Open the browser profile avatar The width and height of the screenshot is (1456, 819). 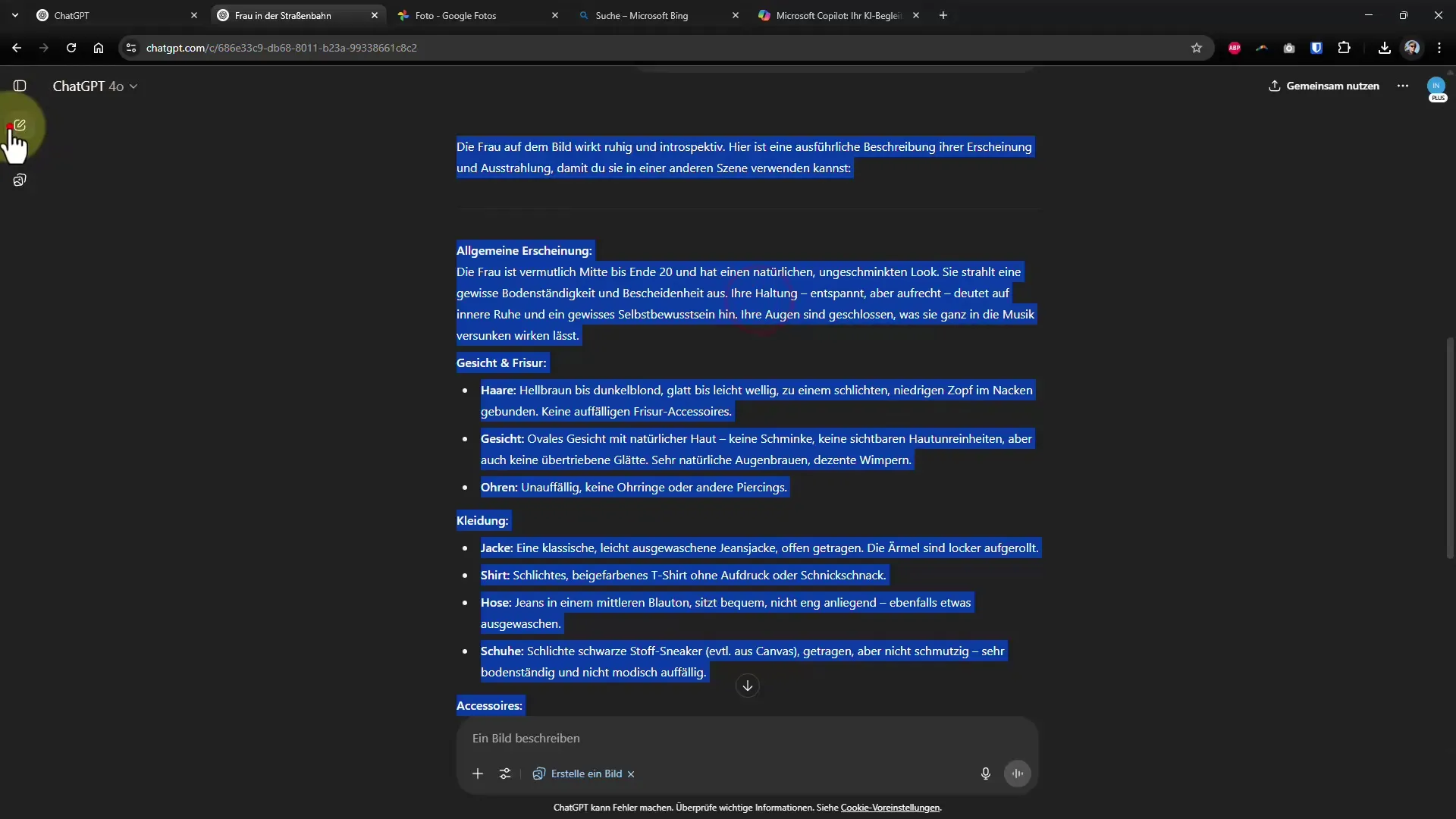tap(1412, 48)
